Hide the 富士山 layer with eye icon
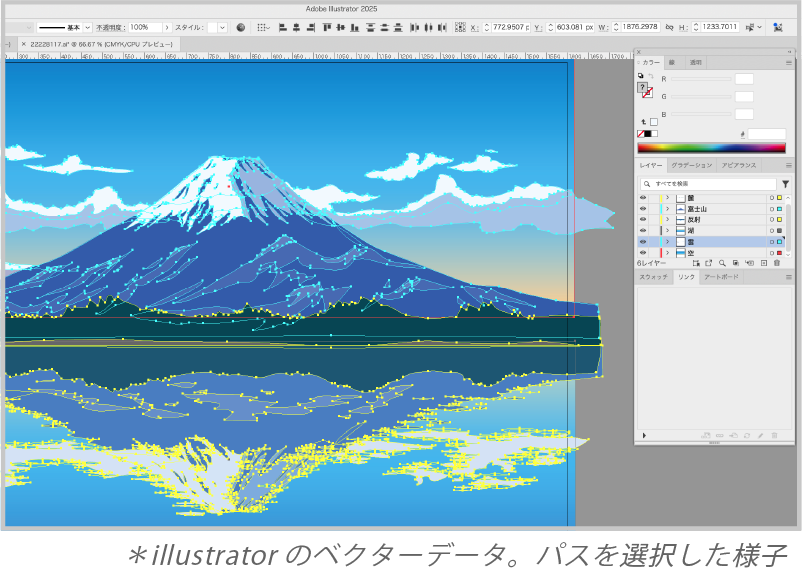This screenshot has width=802, height=575. point(643,209)
